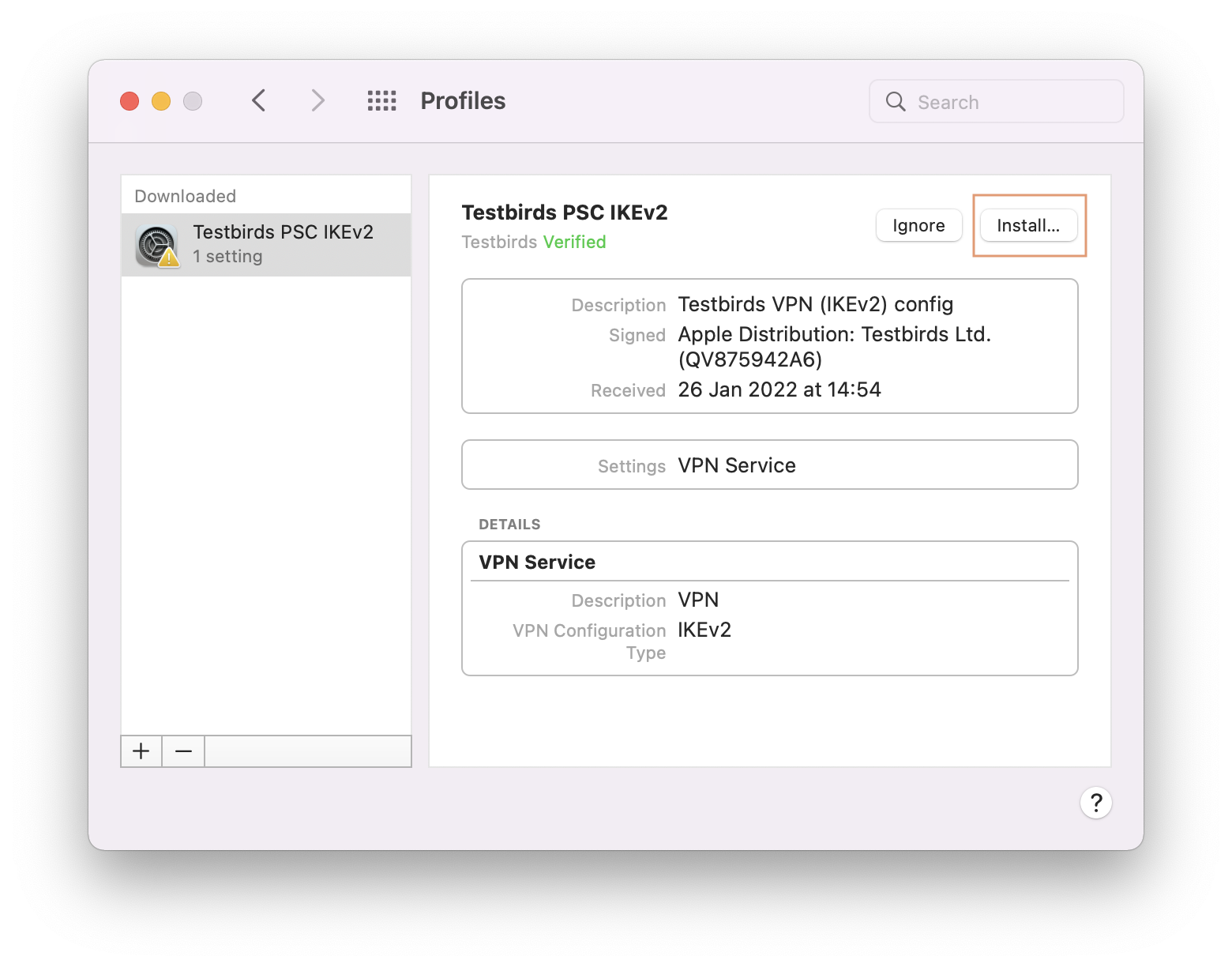Add a profile with the plus button
The width and height of the screenshot is (1232, 967).
141,751
